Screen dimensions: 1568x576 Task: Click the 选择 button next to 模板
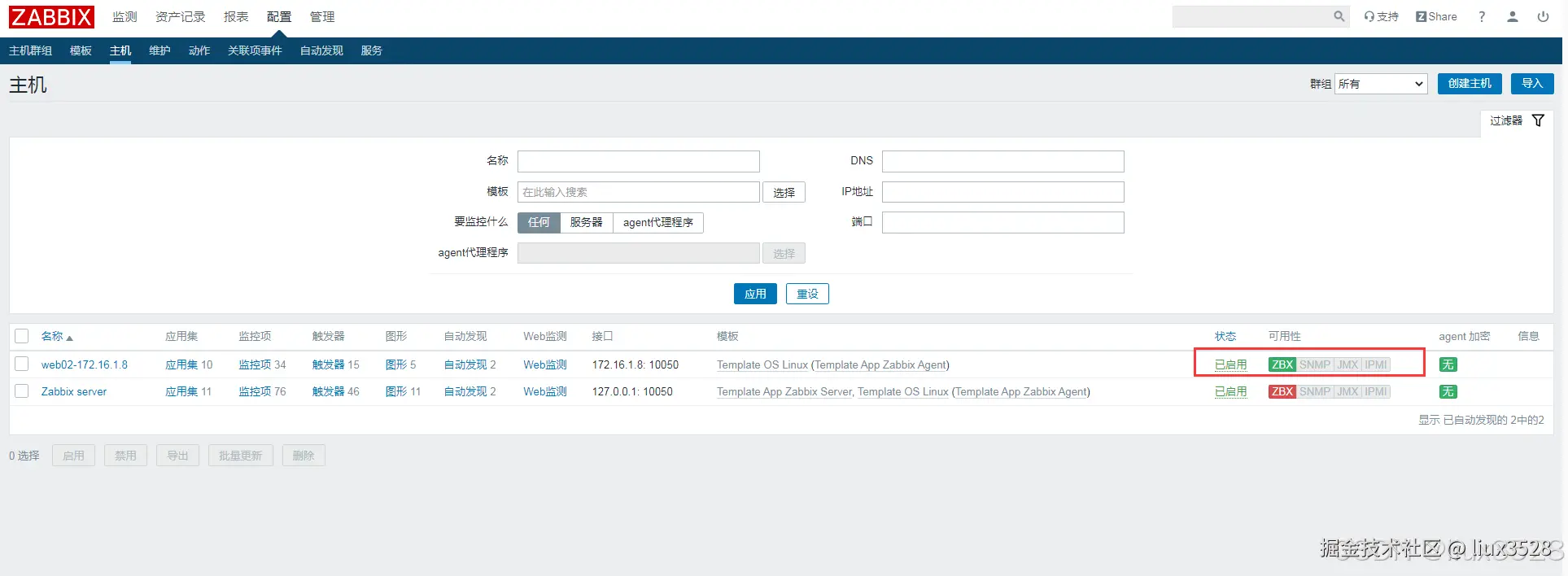click(784, 192)
